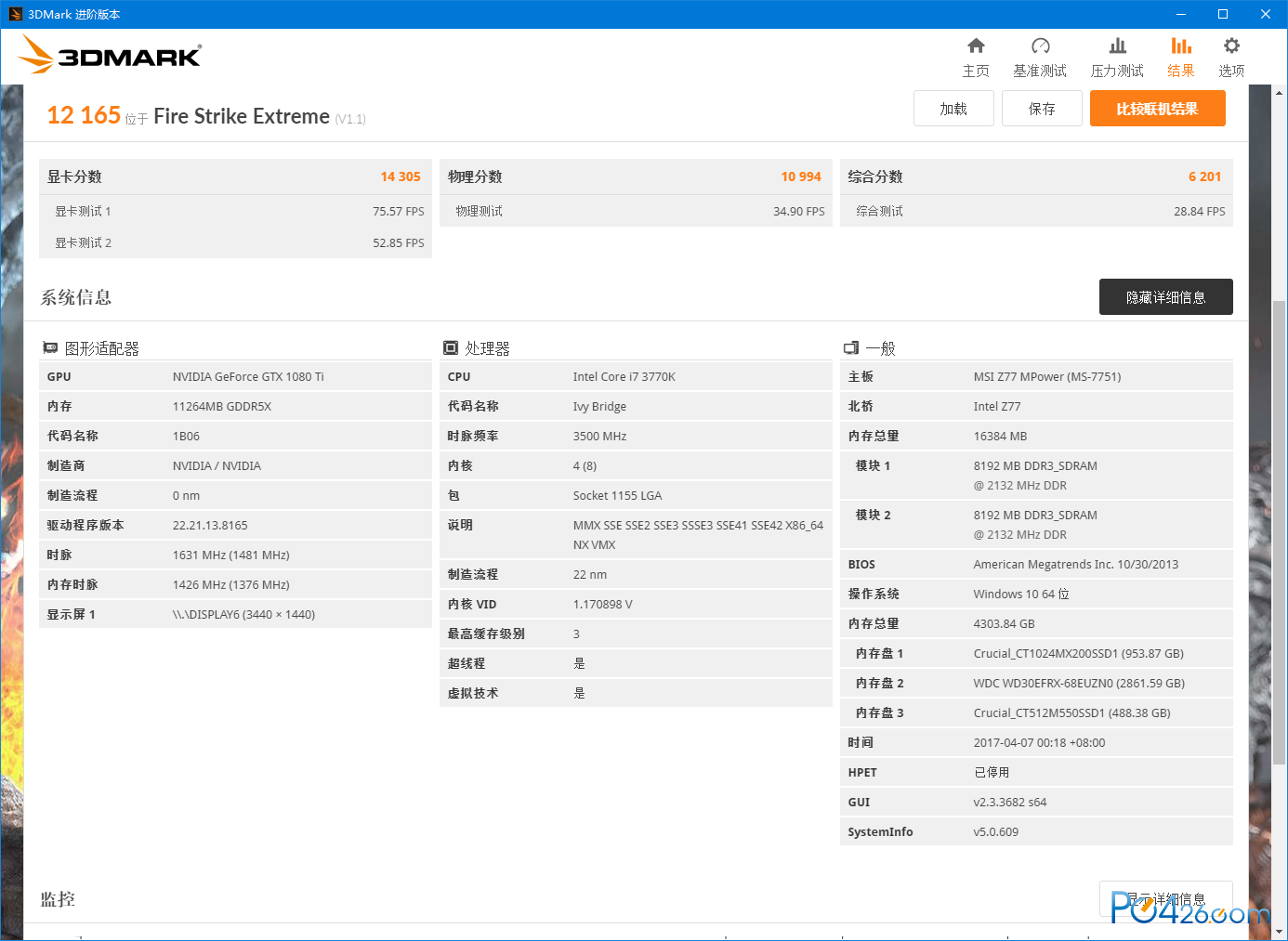Click the 加载 button
Viewport: 1288px width, 941px height.
(x=953, y=109)
